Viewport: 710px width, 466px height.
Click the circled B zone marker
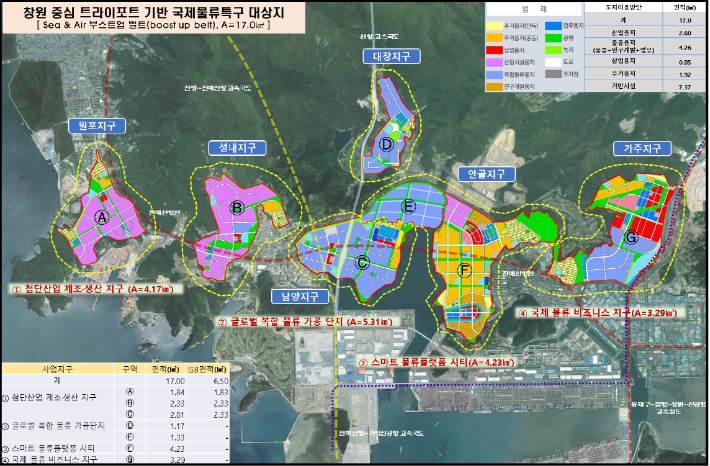[x=237, y=208]
